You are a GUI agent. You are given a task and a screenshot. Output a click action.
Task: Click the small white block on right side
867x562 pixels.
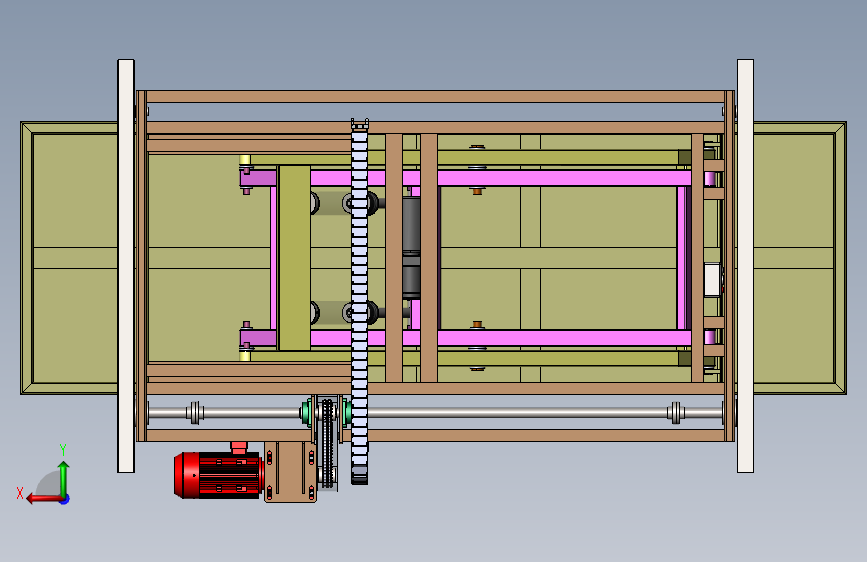point(712,280)
